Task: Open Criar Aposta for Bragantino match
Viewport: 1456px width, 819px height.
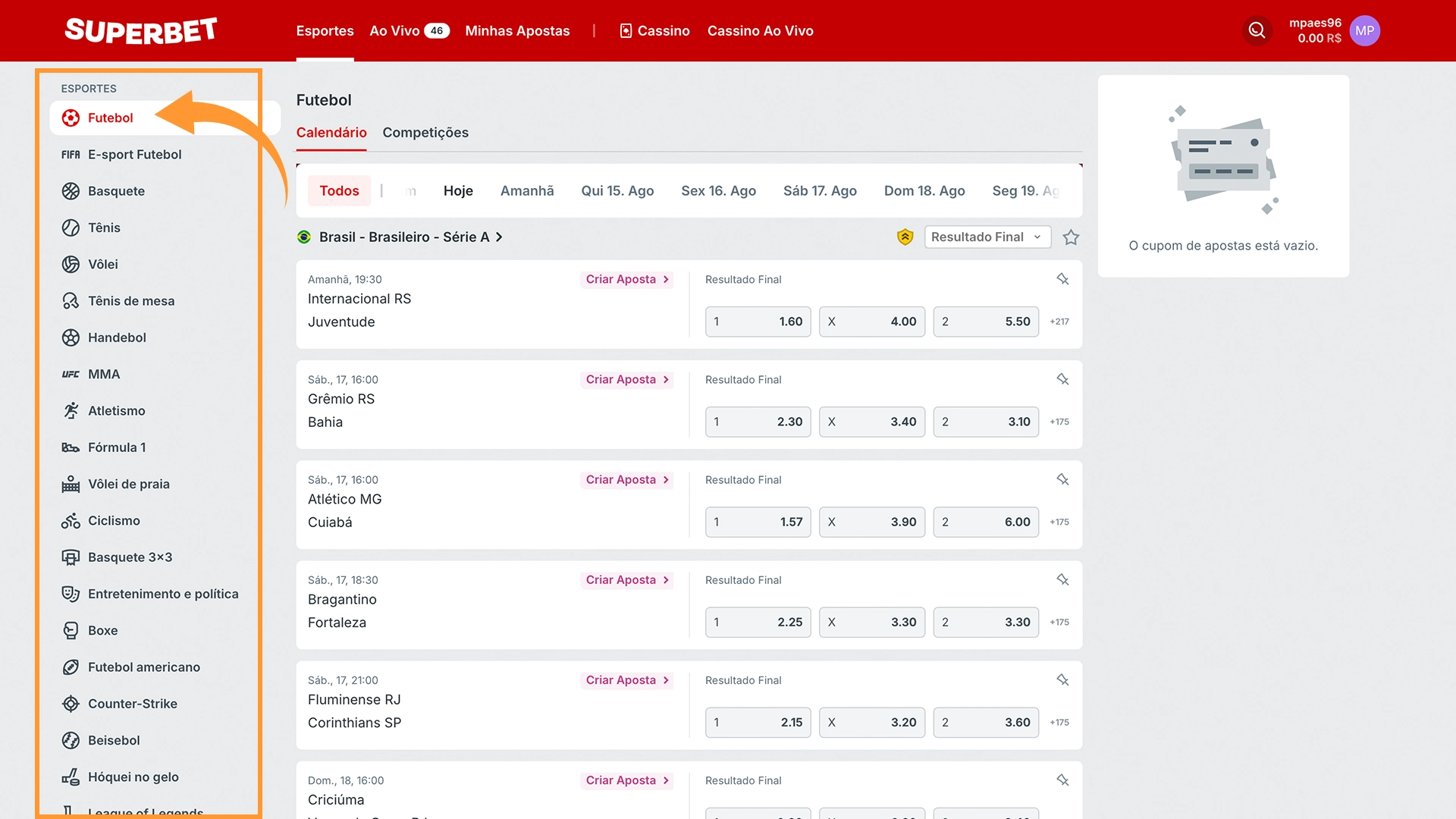Action: (627, 579)
